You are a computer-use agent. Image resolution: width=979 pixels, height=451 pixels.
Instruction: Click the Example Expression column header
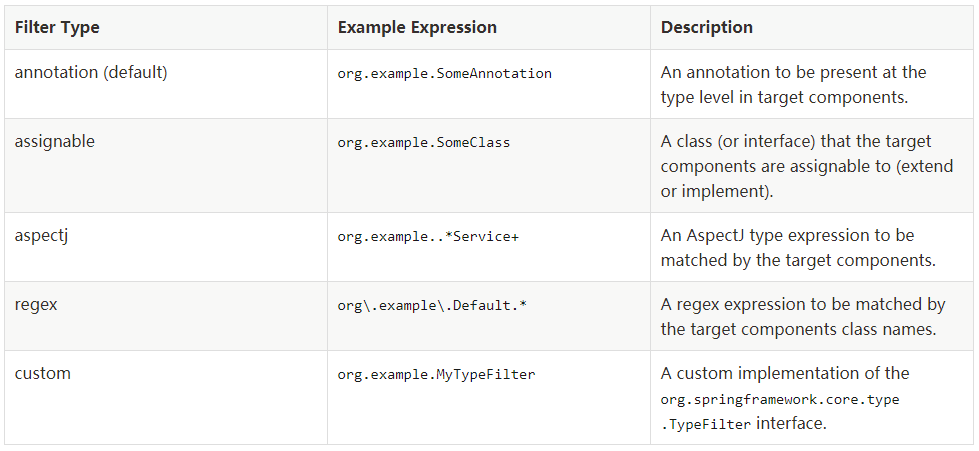pos(417,27)
